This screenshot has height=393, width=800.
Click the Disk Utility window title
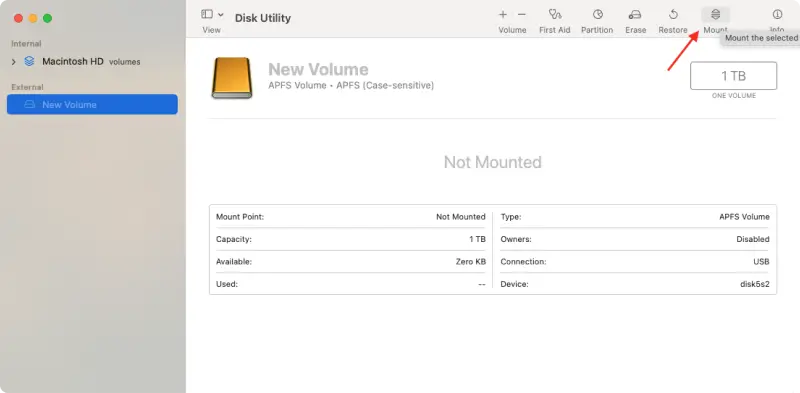coord(263,18)
